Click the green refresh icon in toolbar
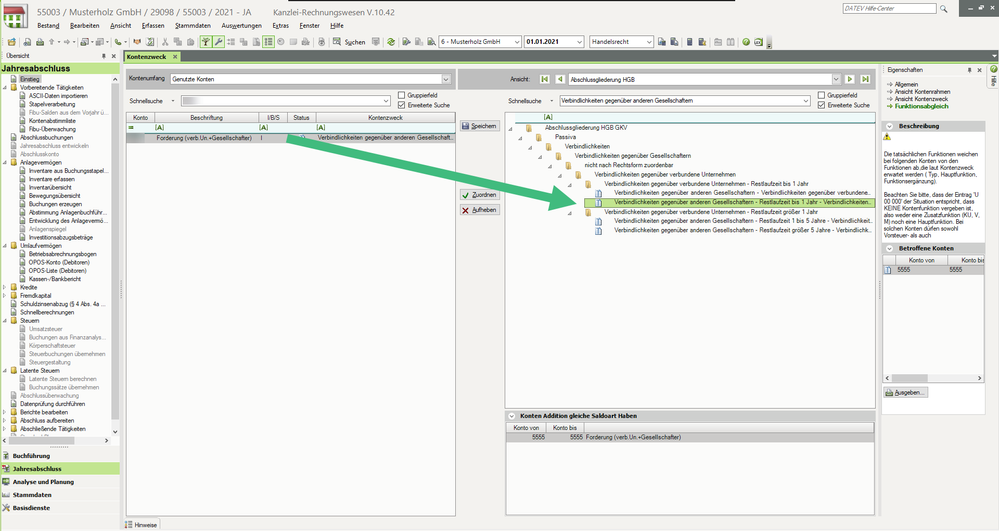The height and width of the screenshot is (531, 999). 390,42
